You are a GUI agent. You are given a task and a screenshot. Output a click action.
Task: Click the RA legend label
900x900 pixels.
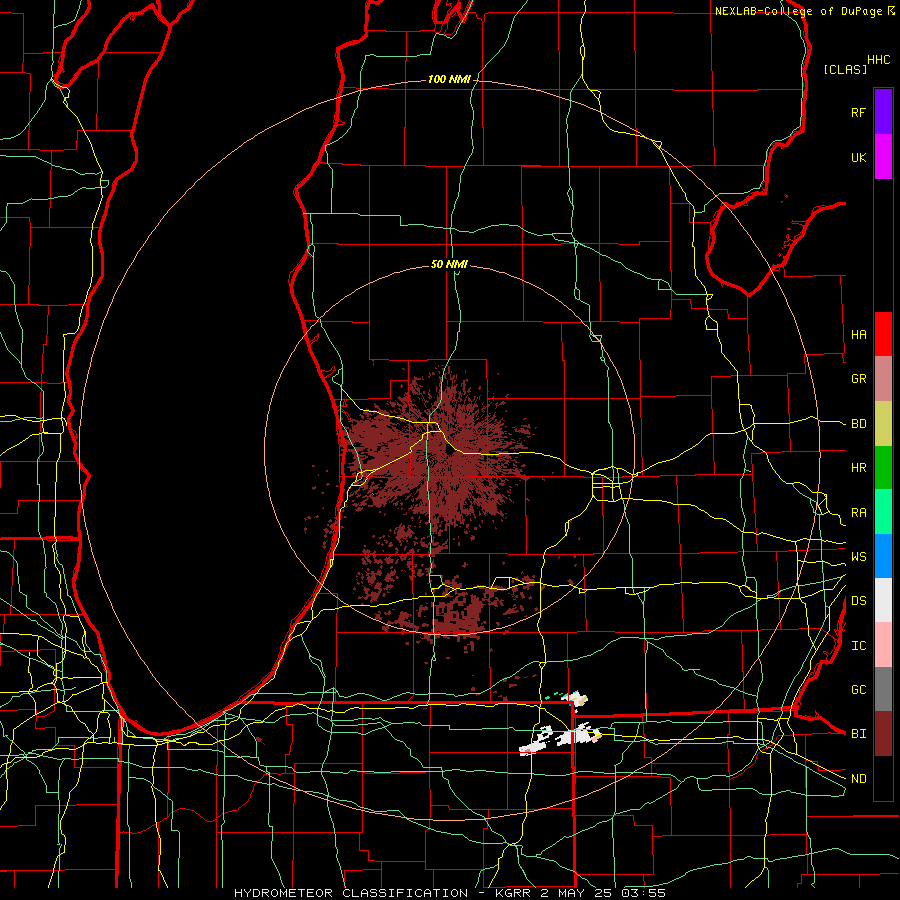[x=858, y=512]
